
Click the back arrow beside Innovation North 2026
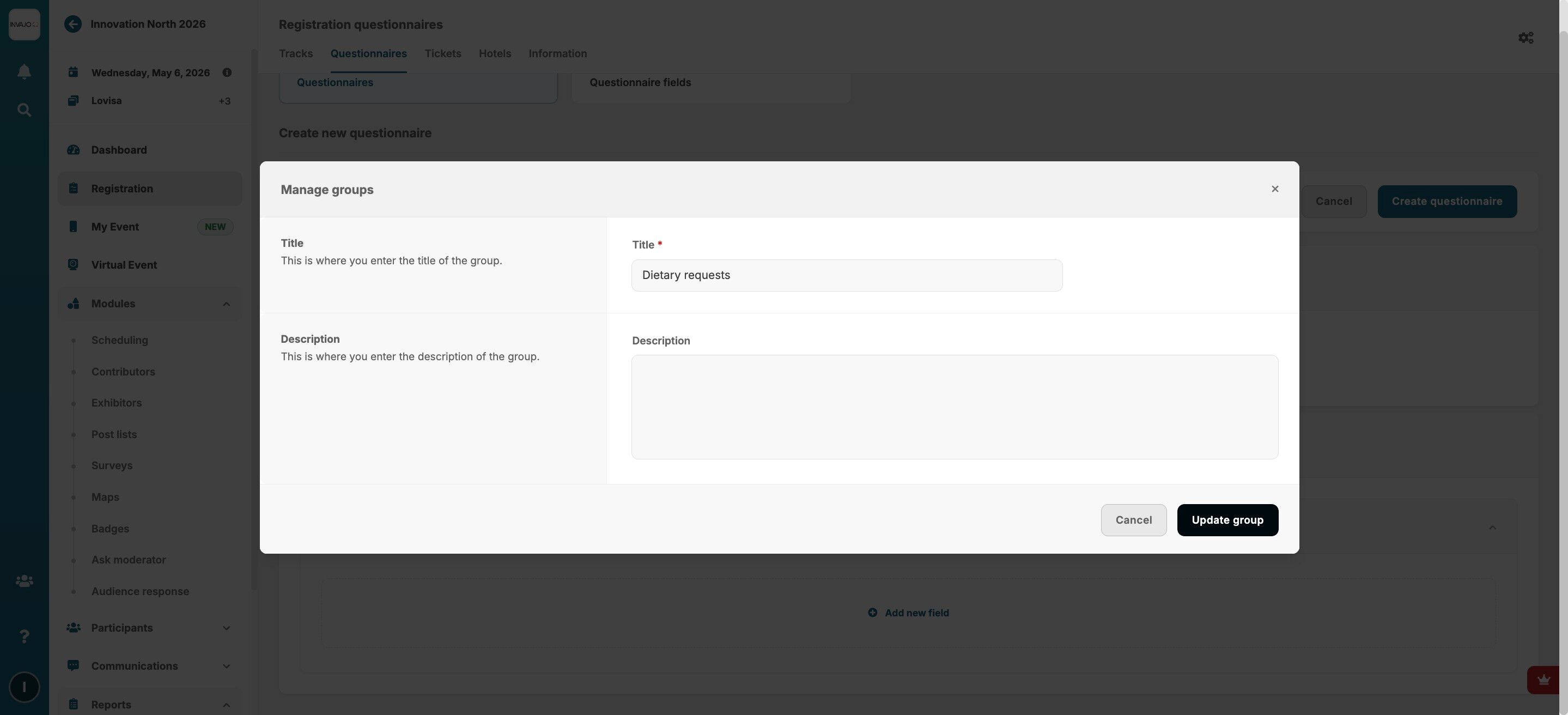point(73,25)
